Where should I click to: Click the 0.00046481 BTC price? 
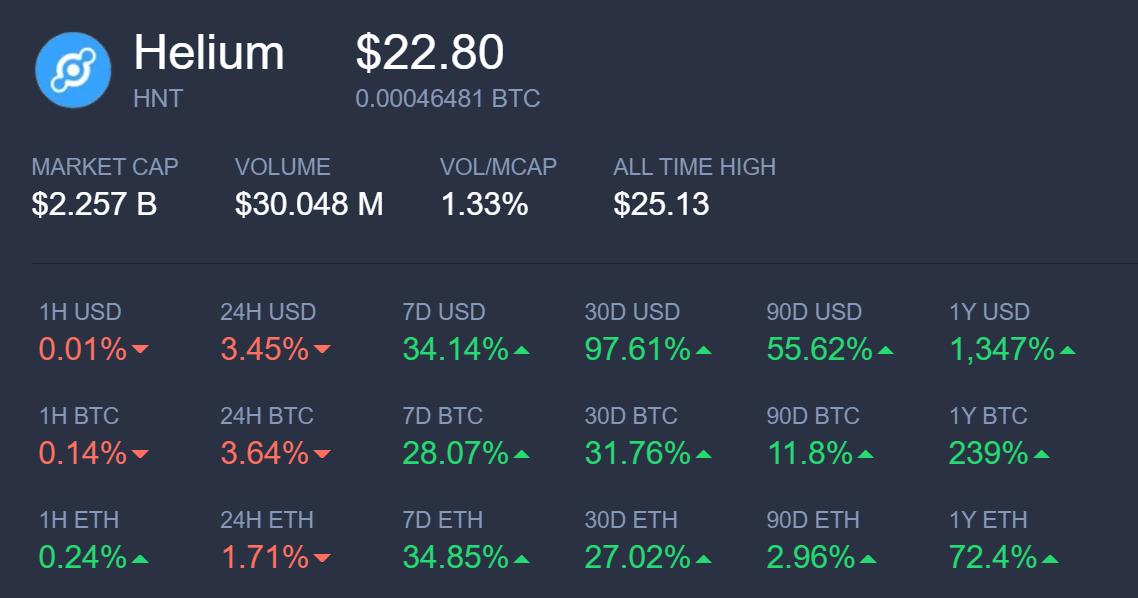pyautogui.click(x=447, y=99)
